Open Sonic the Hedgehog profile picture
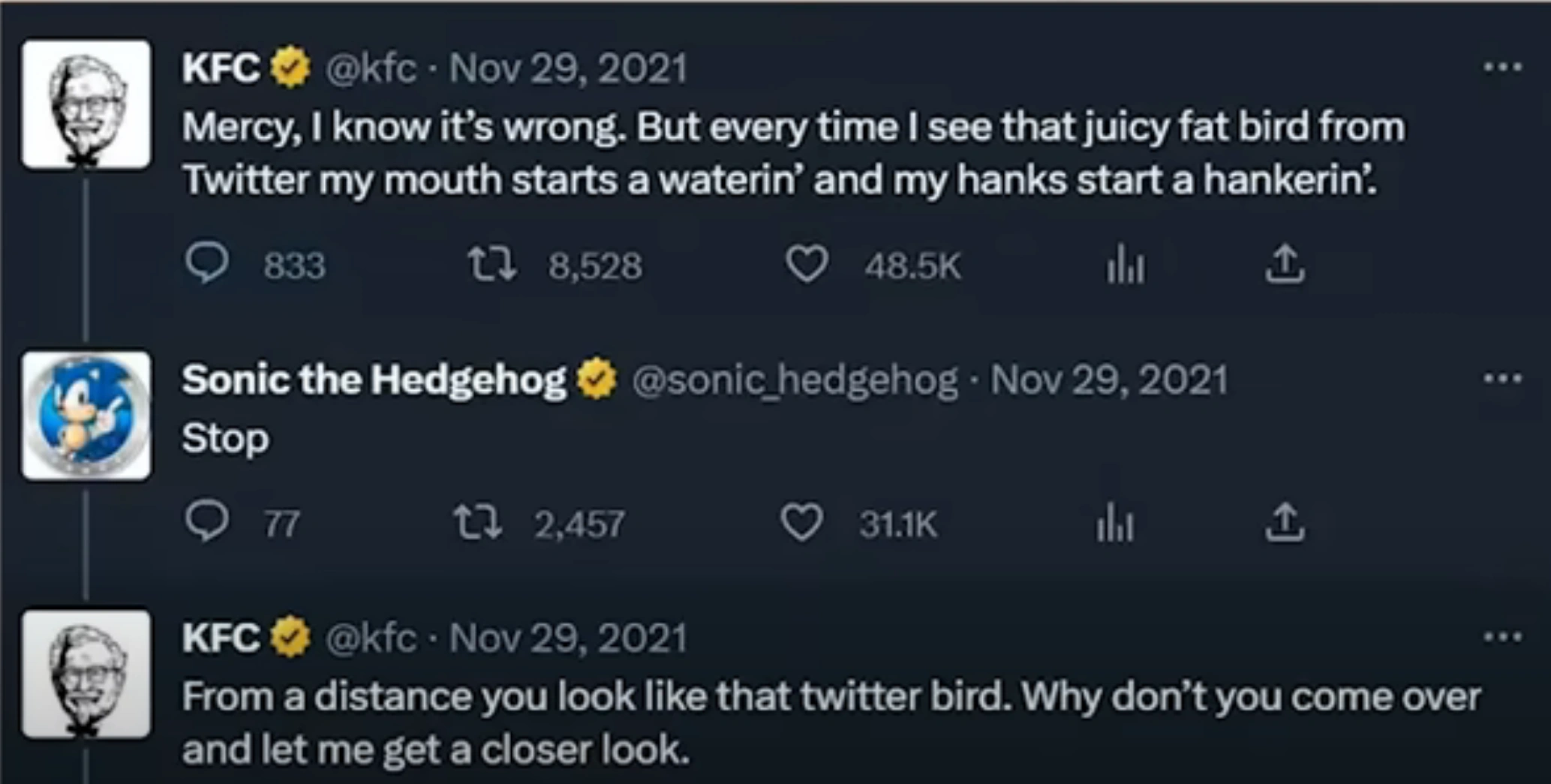 (x=86, y=416)
